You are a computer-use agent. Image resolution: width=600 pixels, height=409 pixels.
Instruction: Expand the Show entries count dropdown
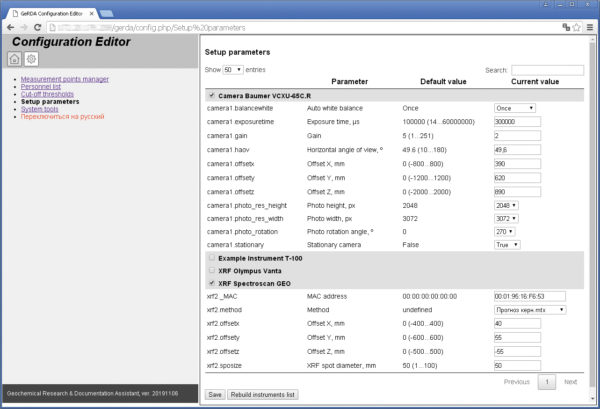(233, 70)
